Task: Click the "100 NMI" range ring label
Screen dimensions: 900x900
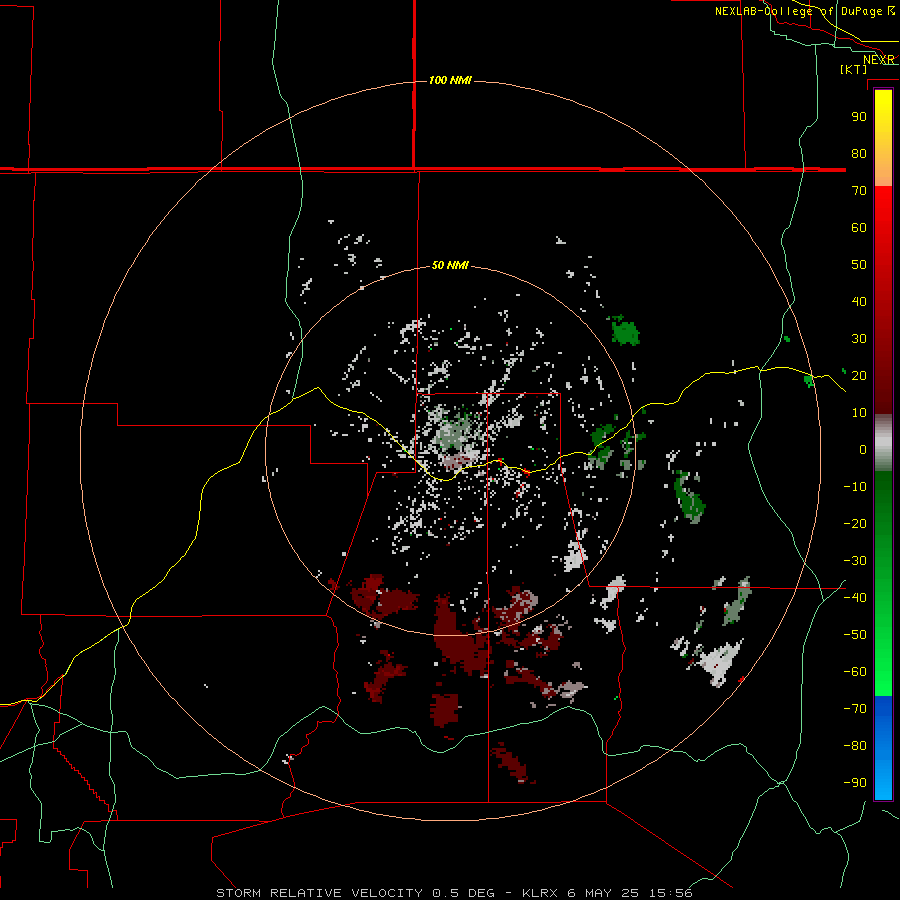Action: point(450,80)
